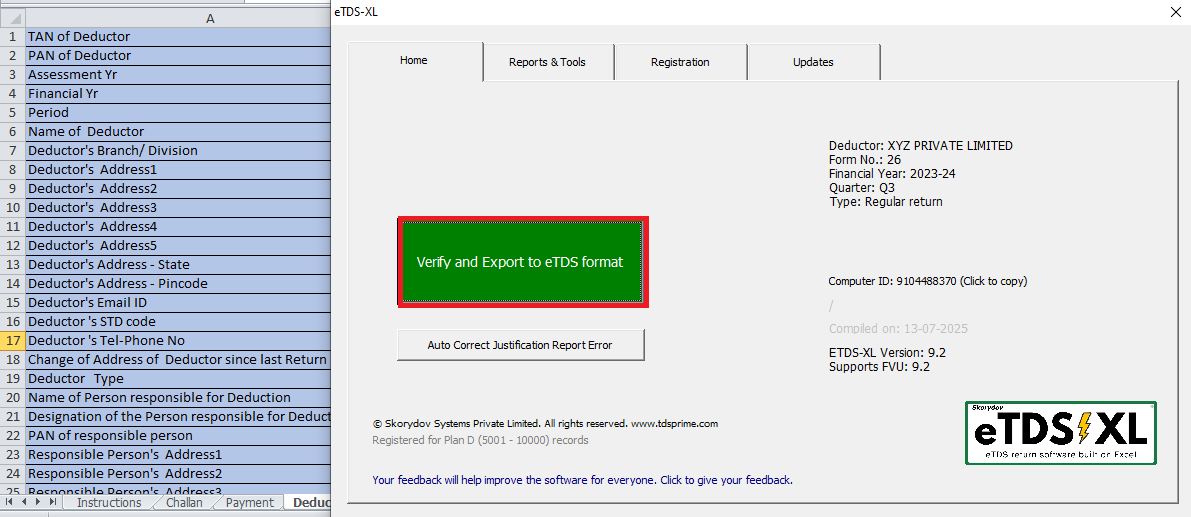Go to last sheet navigation arrow
The height and width of the screenshot is (517, 1191).
click(x=52, y=503)
